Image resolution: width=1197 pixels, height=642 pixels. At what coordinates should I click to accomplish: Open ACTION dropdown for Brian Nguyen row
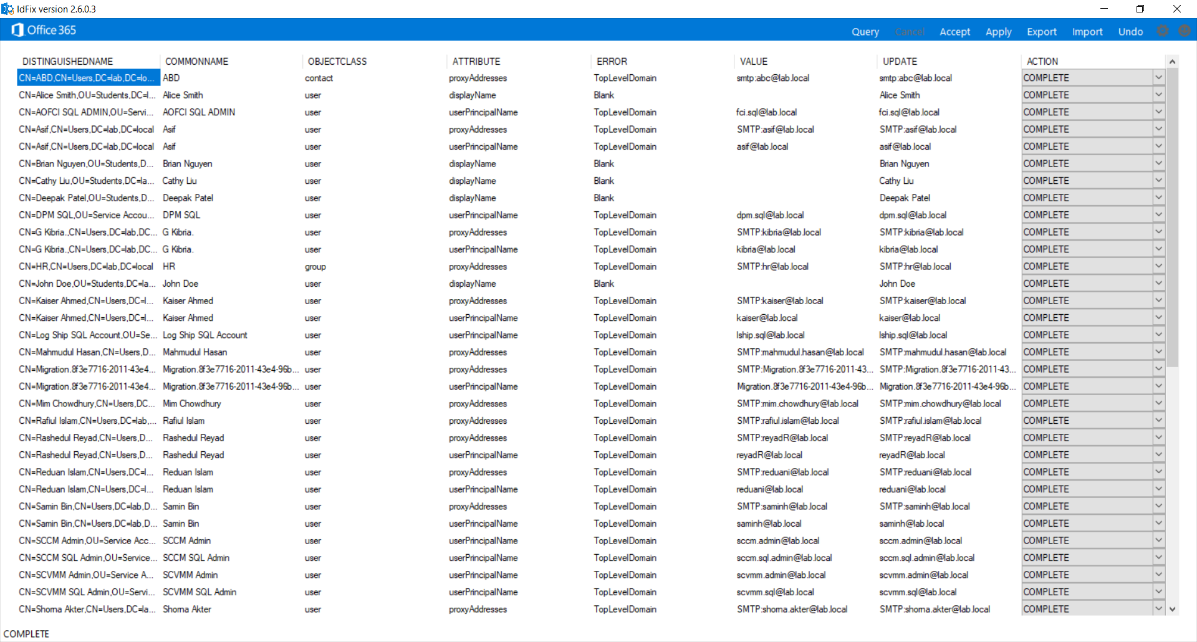[1158, 163]
